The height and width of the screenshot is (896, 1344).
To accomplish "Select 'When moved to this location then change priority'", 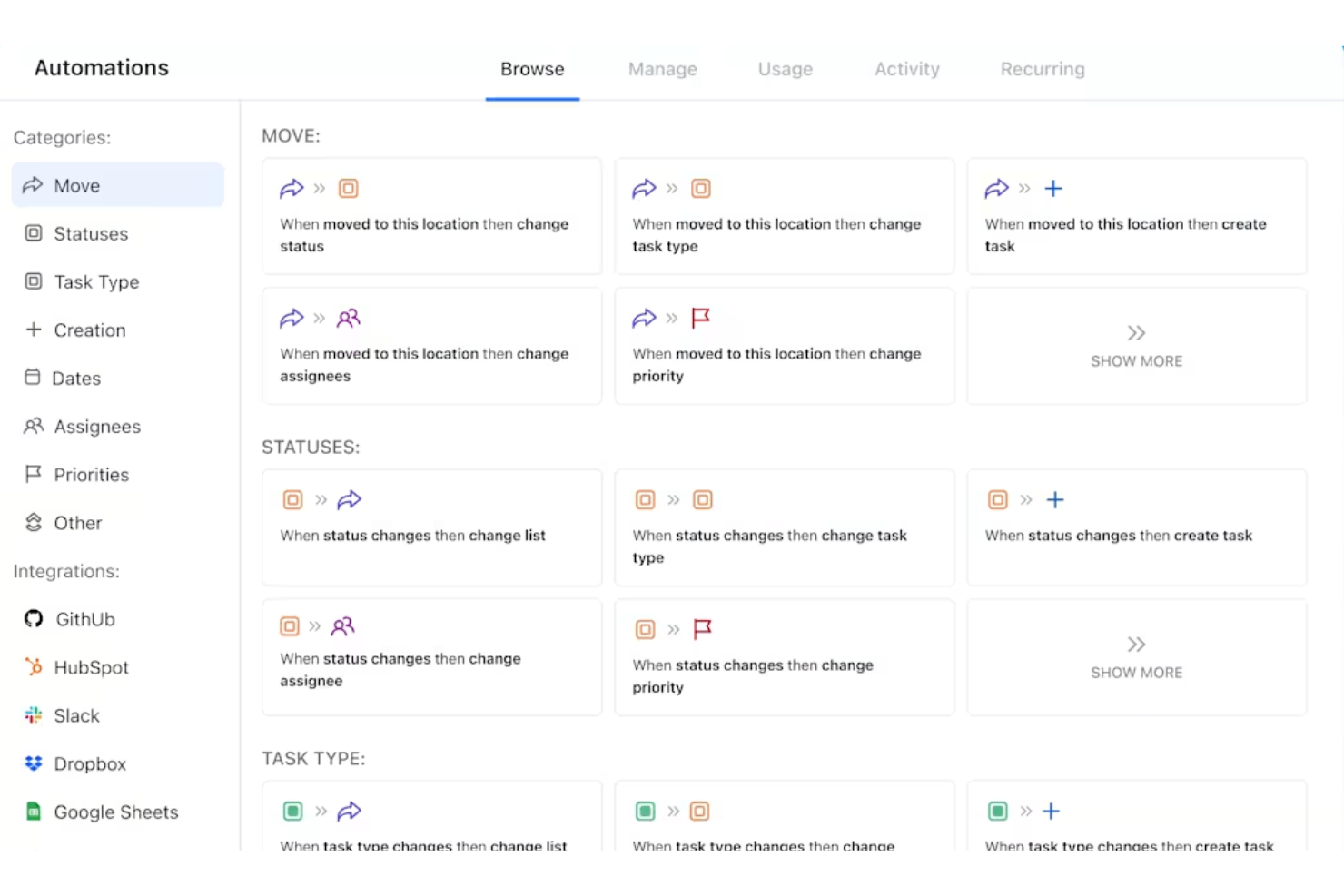I will coord(784,346).
